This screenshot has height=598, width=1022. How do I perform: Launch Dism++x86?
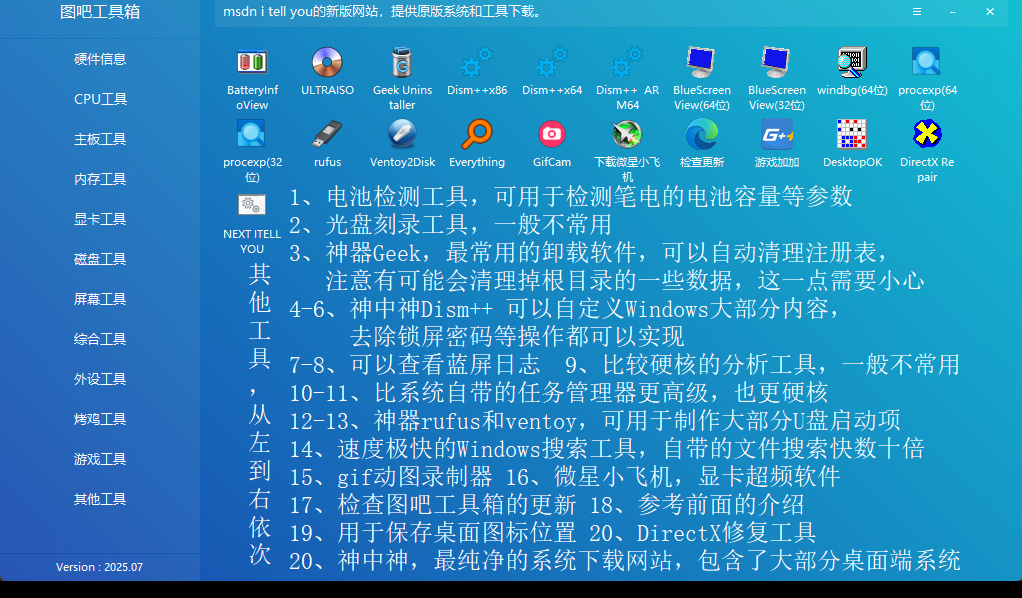tap(477, 63)
